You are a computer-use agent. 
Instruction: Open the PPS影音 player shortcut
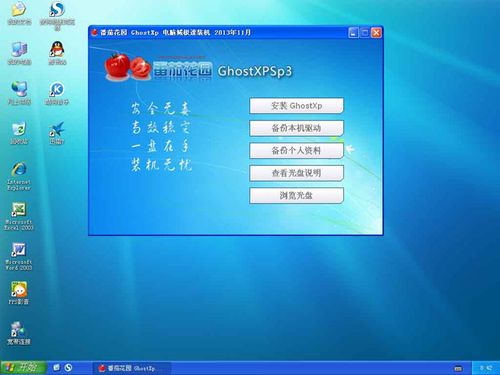pyautogui.click(x=19, y=290)
